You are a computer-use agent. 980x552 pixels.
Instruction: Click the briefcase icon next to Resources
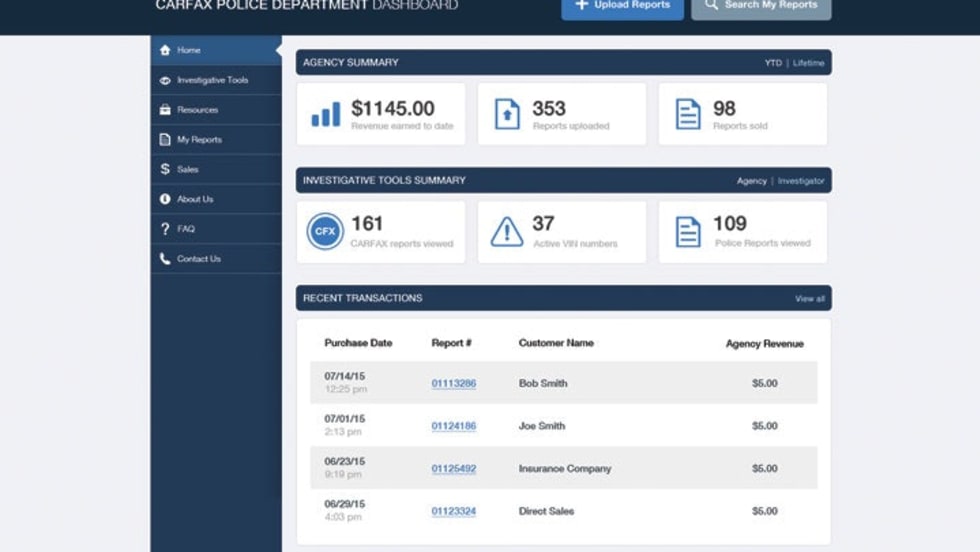(x=165, y=110)
